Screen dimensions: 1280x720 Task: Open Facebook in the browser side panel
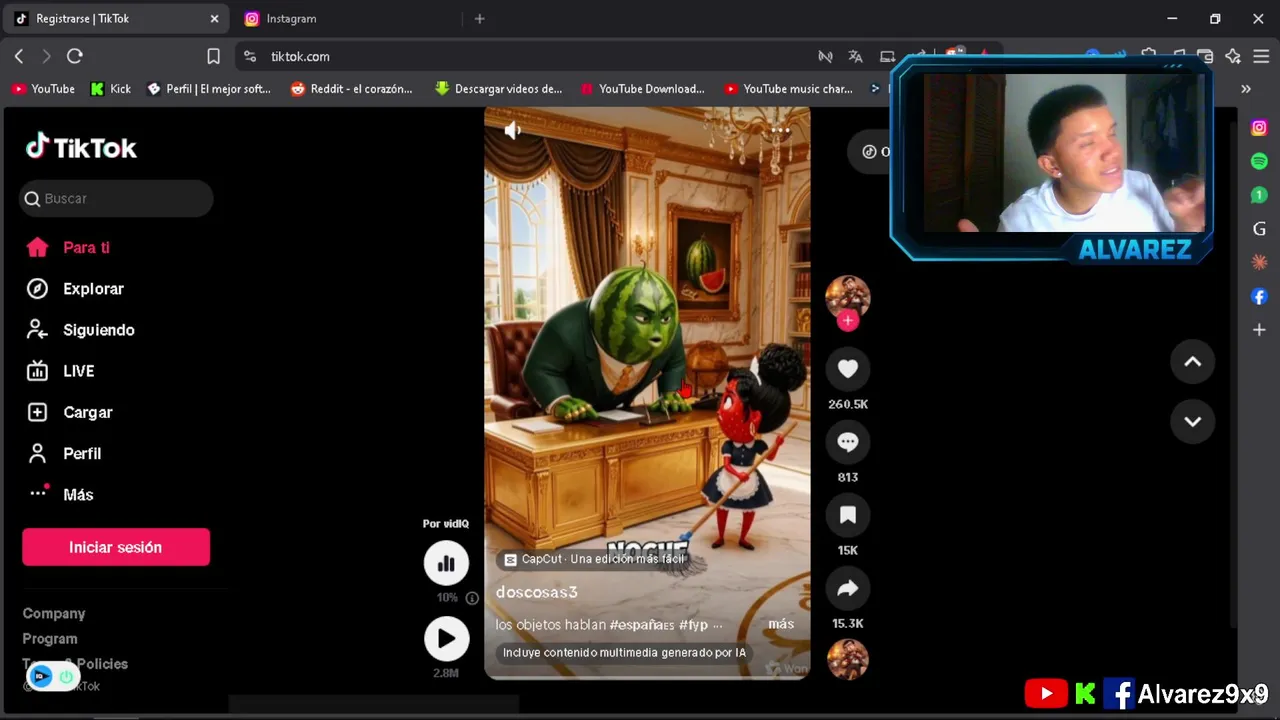coord(1259,296)
